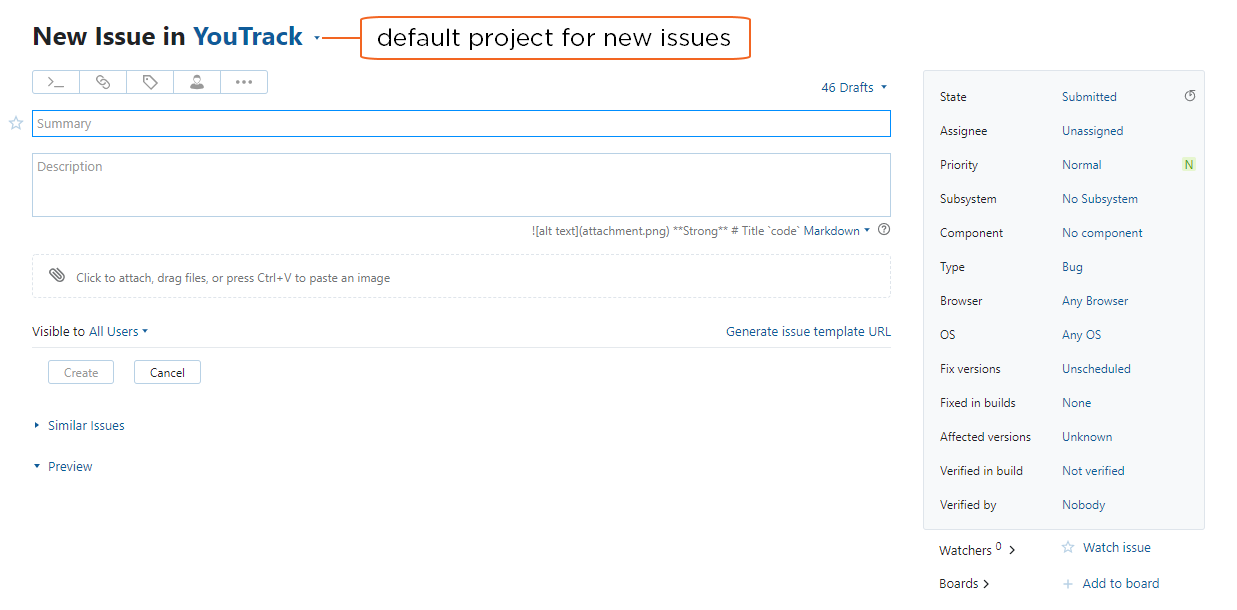Toggle the Watch issue star
The width and height of the screenshot is (1237, 610).
pyautogui.click(x=1068, y=547)
